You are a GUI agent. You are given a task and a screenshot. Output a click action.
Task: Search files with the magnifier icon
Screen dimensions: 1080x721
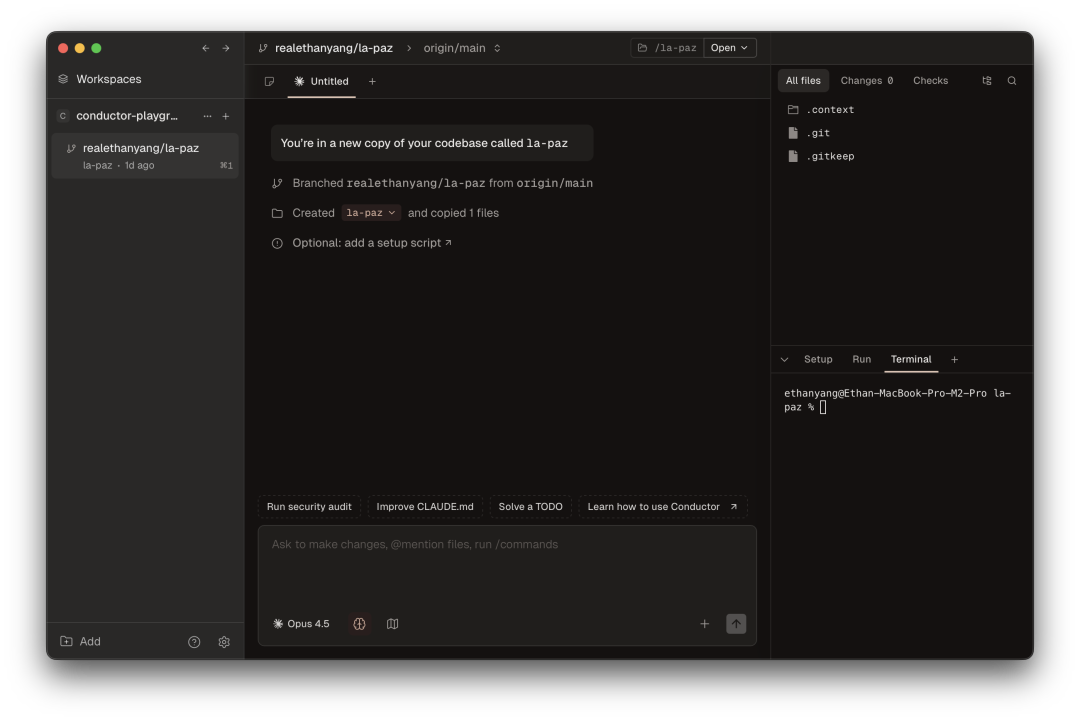pyautogui.click(x=1012, y=81)
